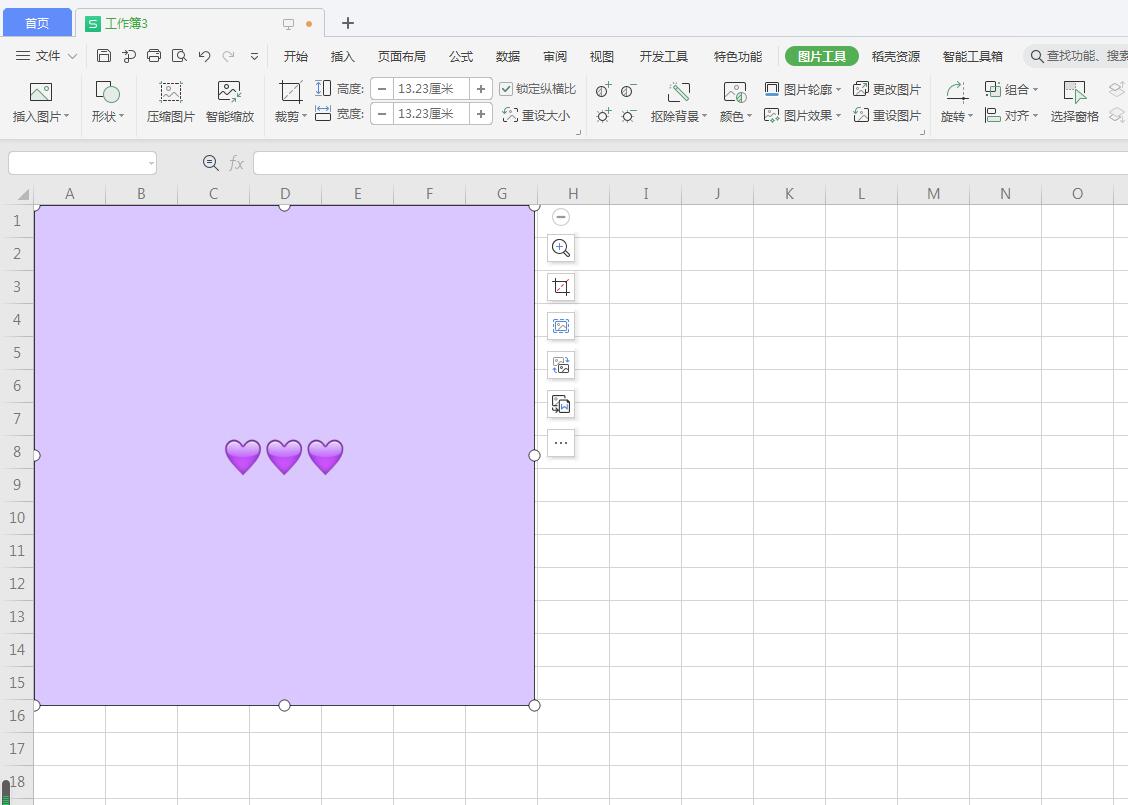Click the undo arrow icon
The height and width of the screenshot is (805, 1128).
click(x=204, y=56)
